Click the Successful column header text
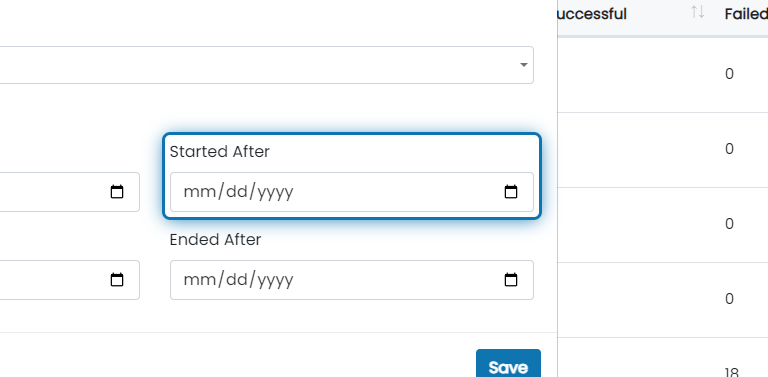768x377 pixels. tap(592, 14)
